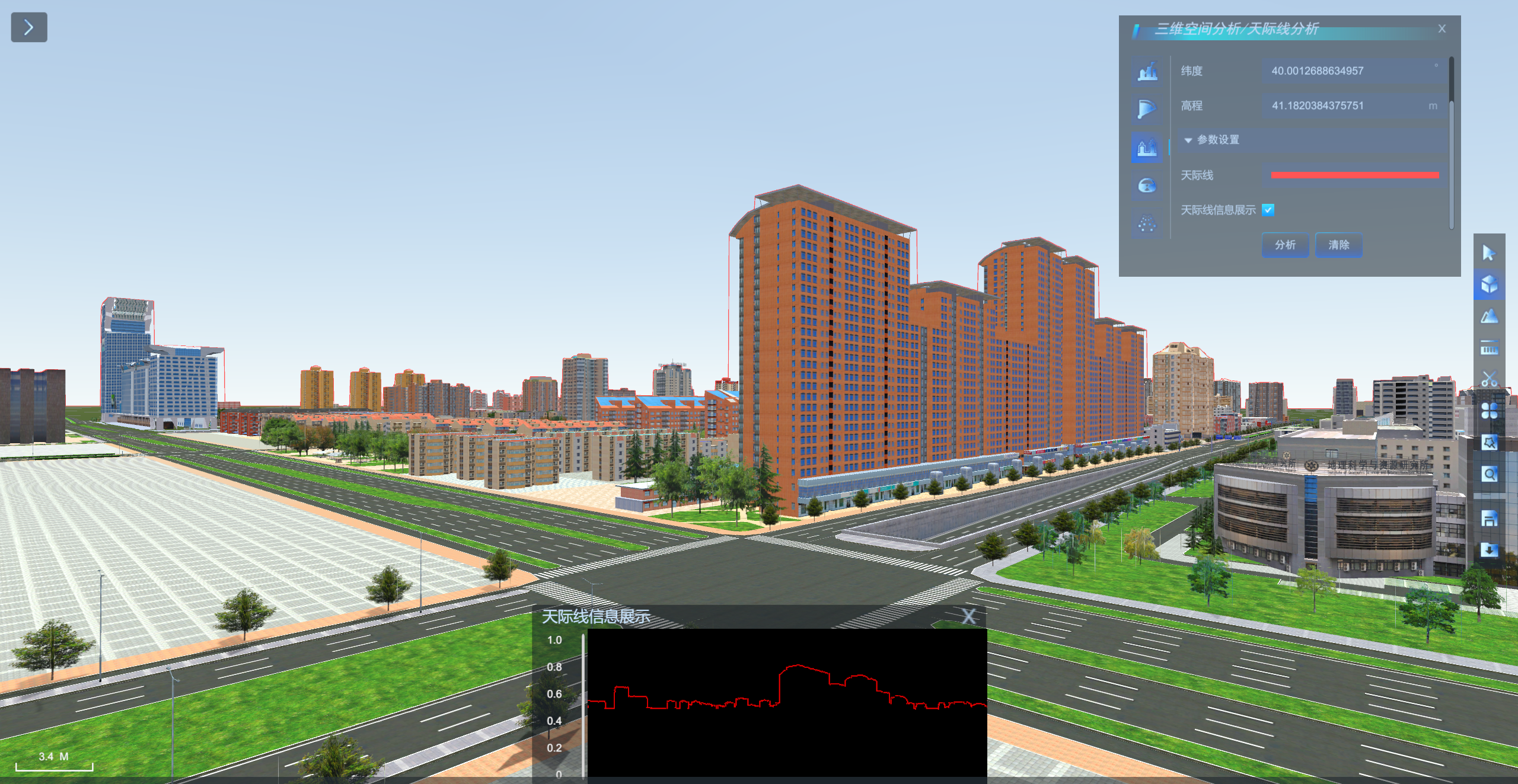Screen dimensions: 1518x784
Task: Click the 分析 button
Action: pyautogui.click(x=1286, y=245)
